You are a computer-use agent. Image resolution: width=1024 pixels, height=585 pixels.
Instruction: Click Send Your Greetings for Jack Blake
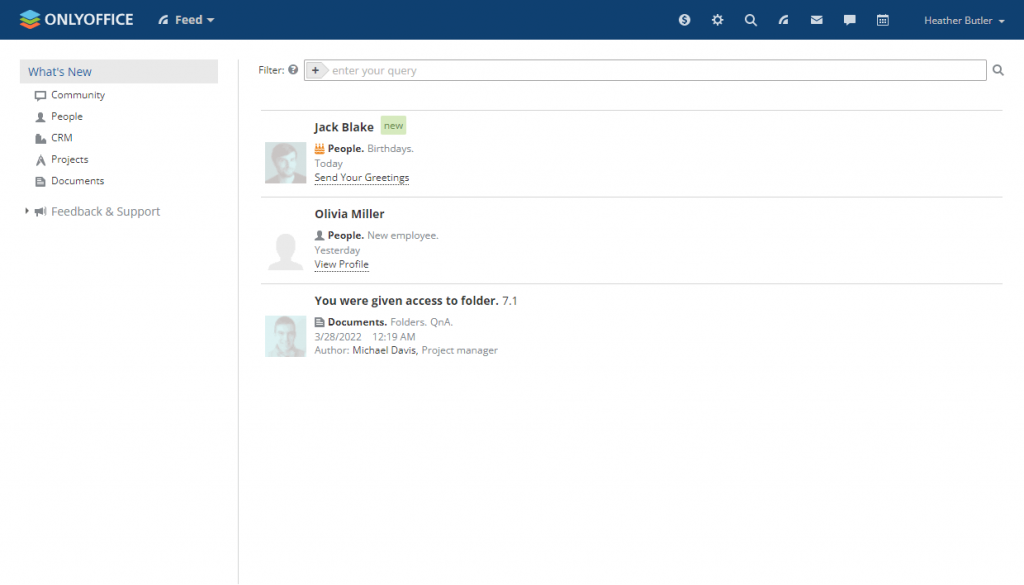[x=361, y=177]
